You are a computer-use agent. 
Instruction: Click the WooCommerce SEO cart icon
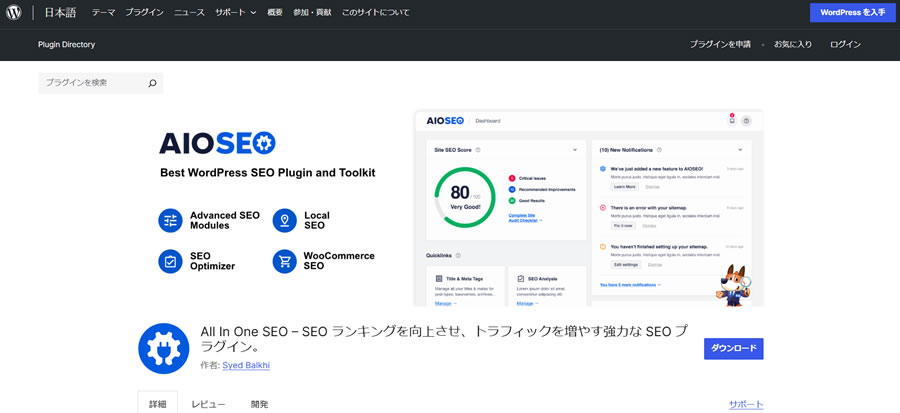point(285,261)
